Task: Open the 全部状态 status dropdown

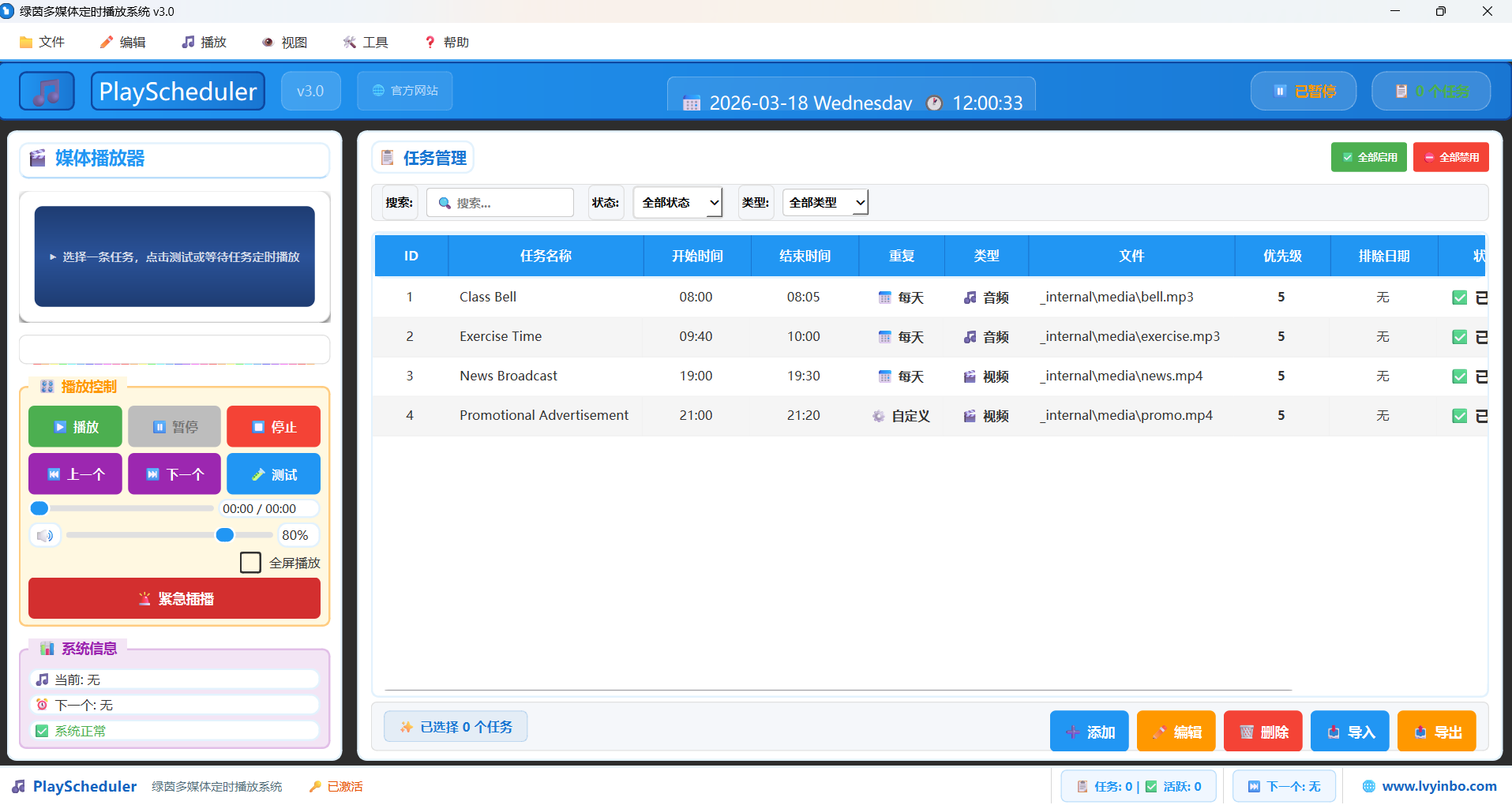Action: (677, 202)
